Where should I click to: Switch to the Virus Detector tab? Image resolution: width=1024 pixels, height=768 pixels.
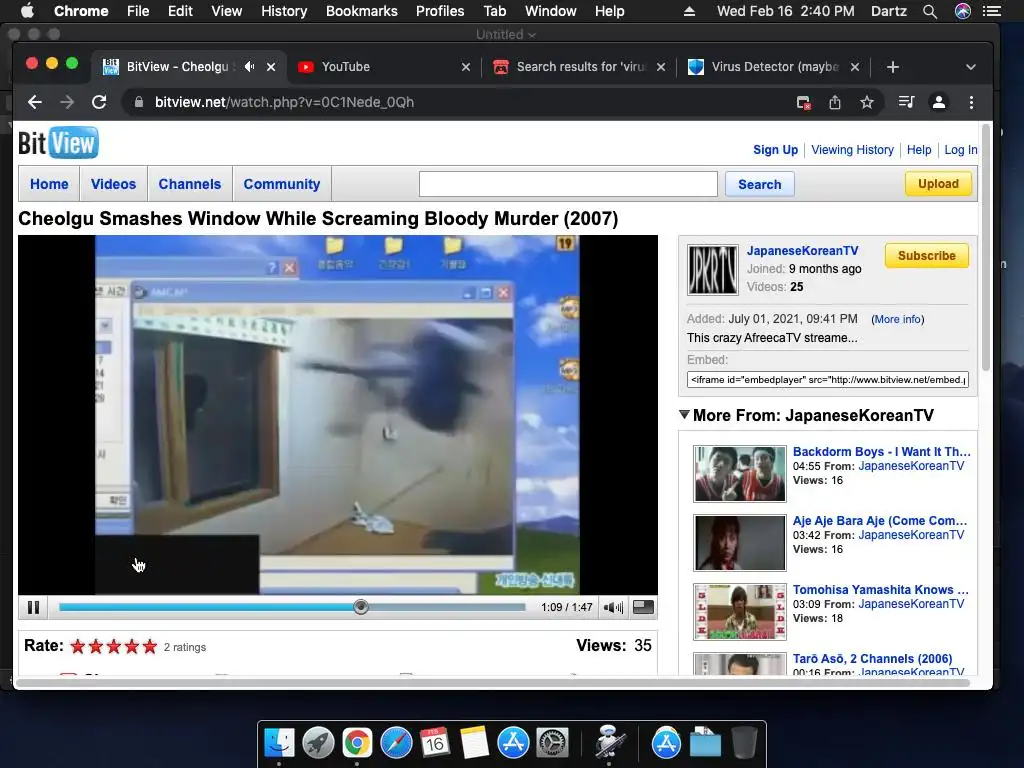(773, 67)
